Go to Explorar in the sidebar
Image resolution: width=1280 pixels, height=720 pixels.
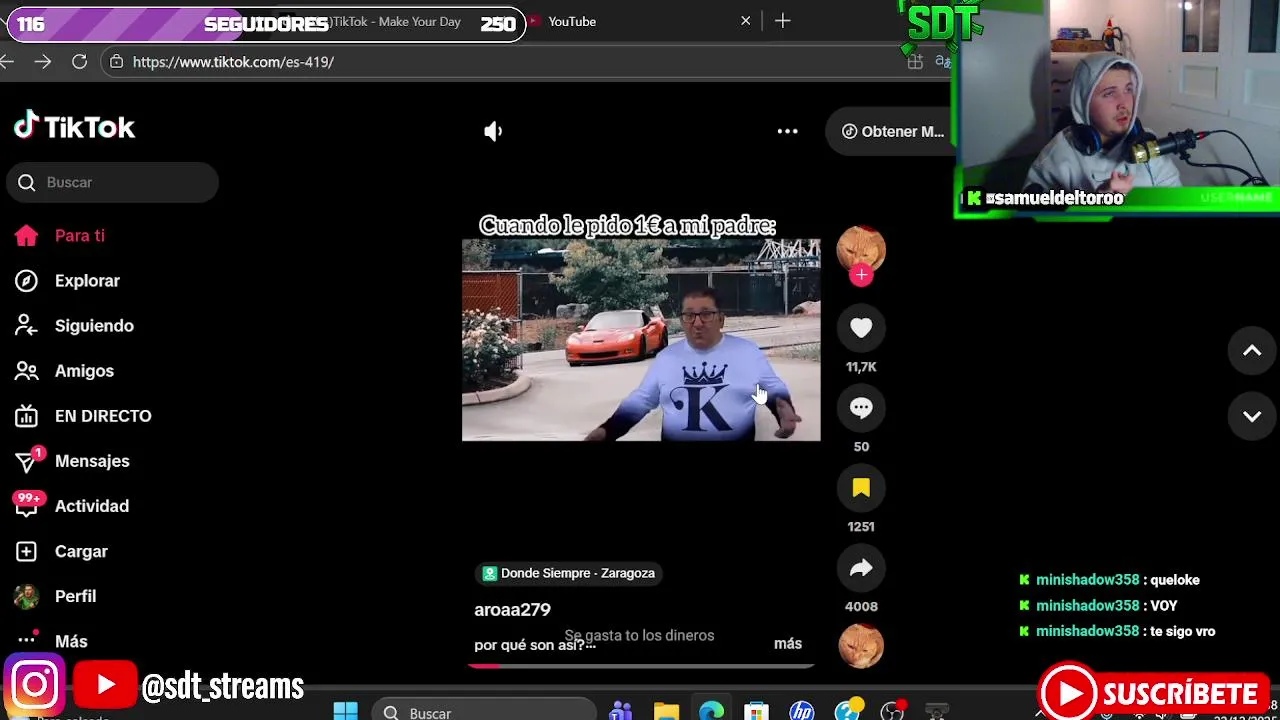(87, 281)
